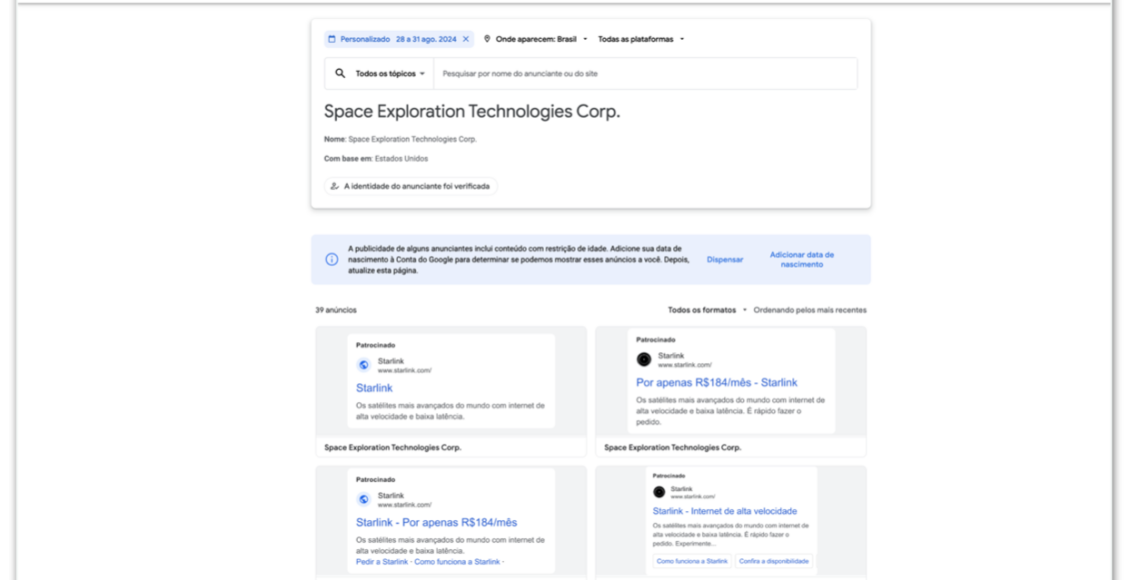Open the Todos os formatos dropdown

coord(707,310)
